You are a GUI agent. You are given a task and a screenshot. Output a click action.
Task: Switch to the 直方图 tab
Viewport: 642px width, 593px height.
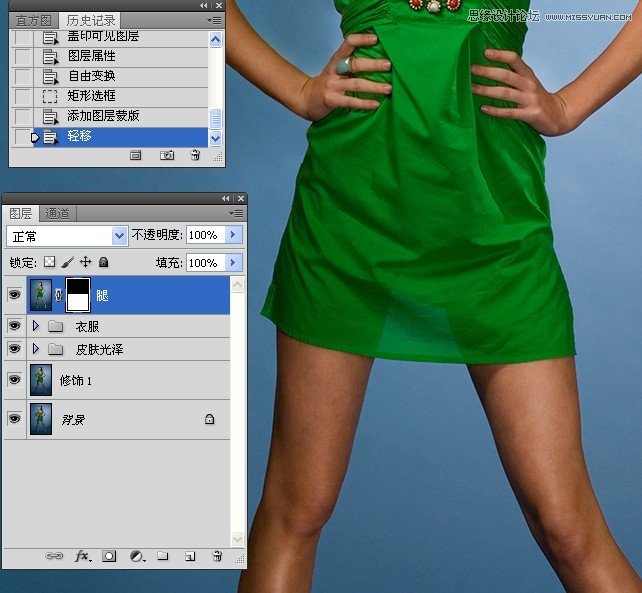coord(32,20)
